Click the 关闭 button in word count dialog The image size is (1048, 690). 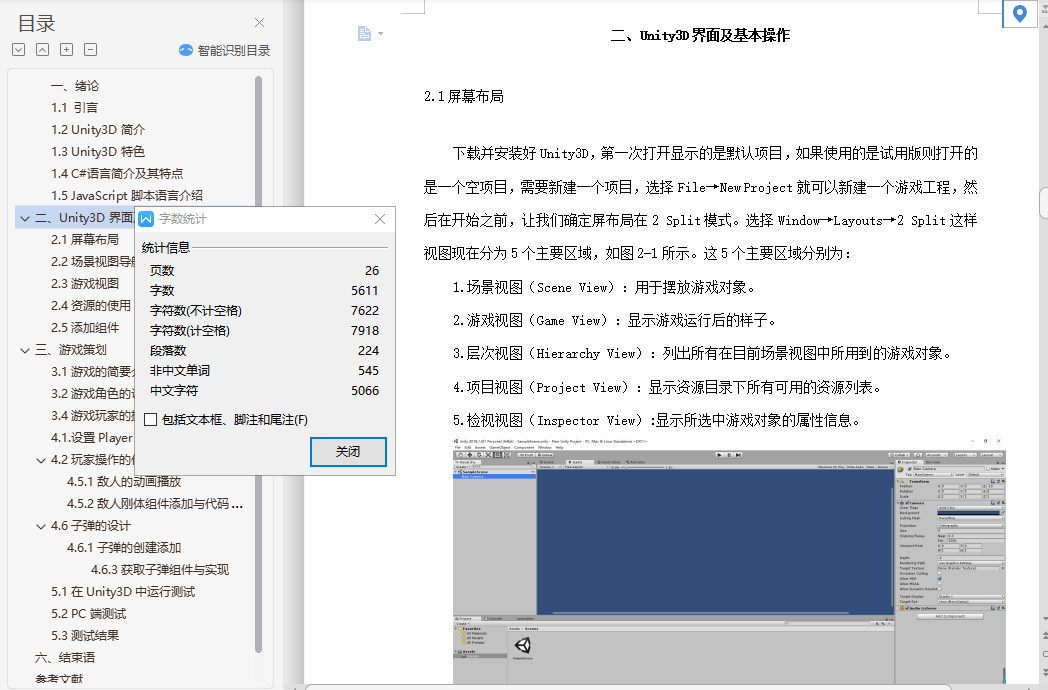pyautogui.click(x=348, y=452)
